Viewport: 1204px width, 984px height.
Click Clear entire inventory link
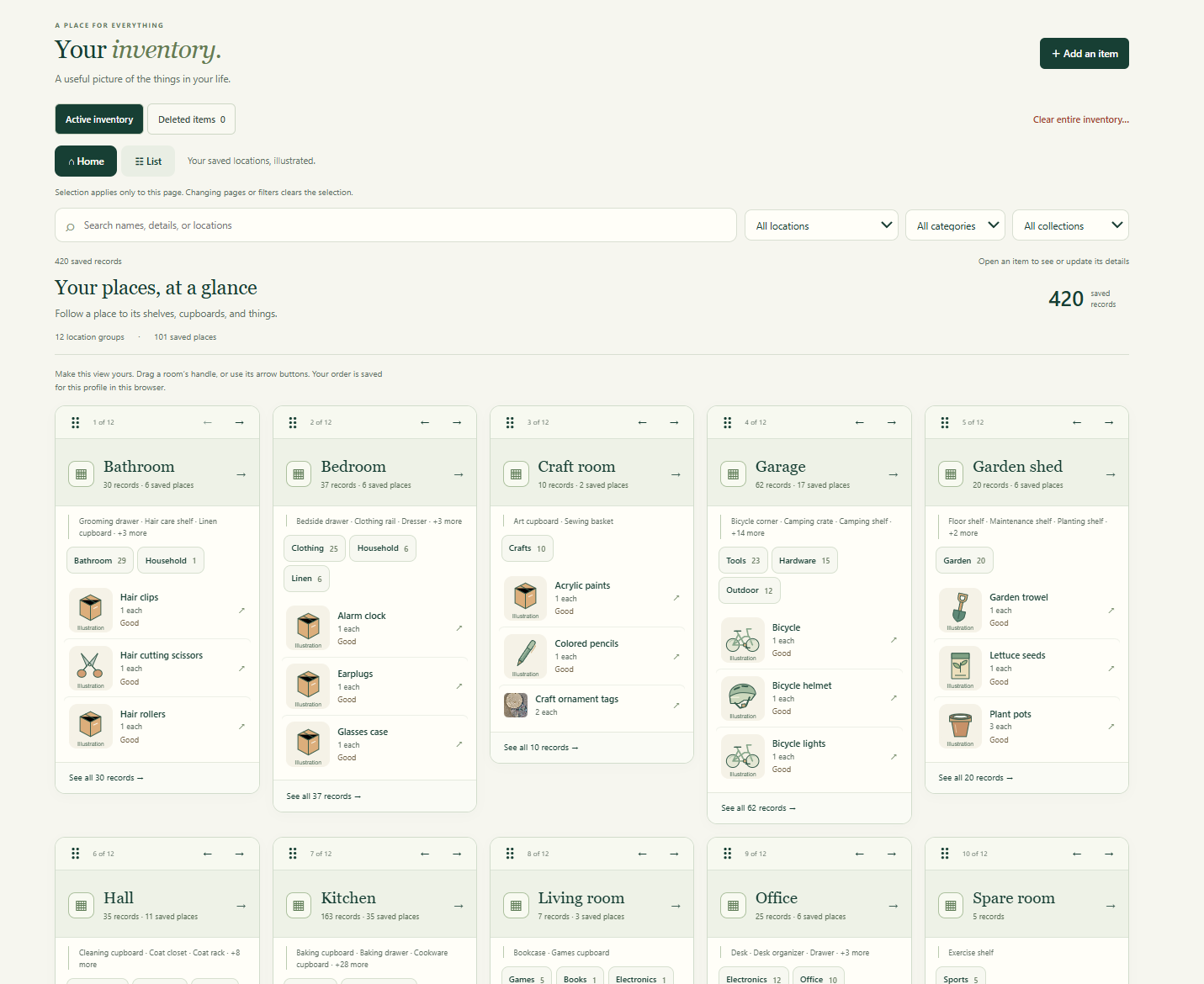pos(1081,119)
